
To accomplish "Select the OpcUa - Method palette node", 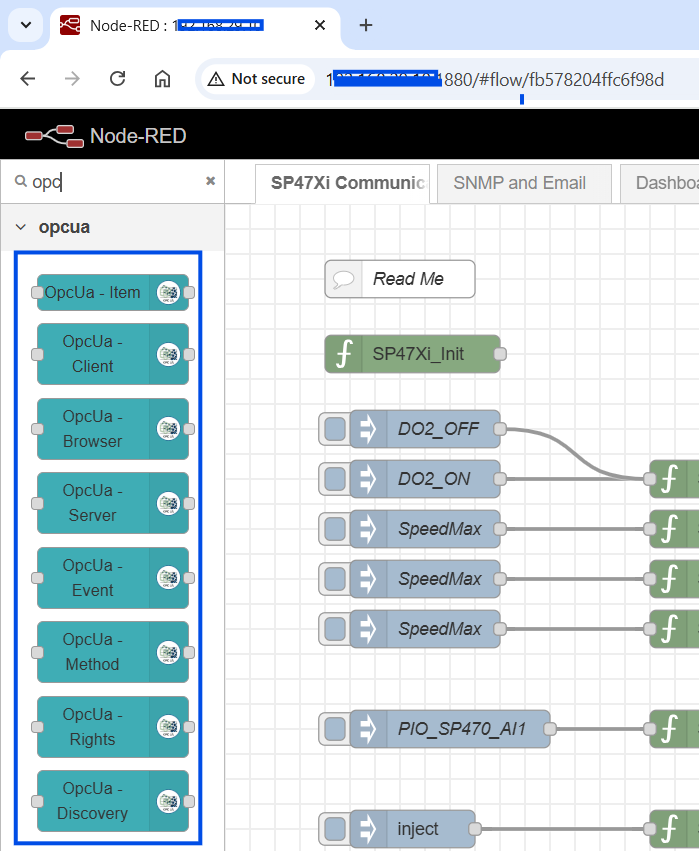I will [113, 652].
